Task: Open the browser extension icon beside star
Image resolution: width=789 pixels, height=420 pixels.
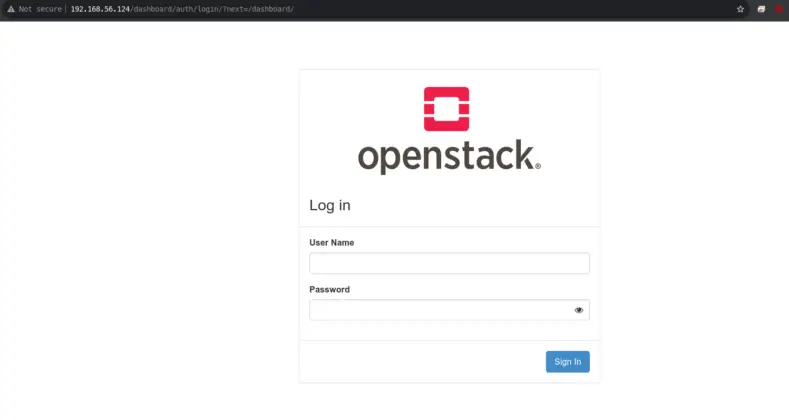Action: pos(761,9)
